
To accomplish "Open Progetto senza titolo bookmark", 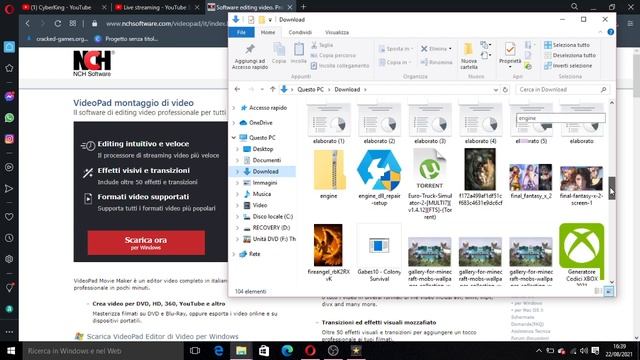I will tap(126, 39).
